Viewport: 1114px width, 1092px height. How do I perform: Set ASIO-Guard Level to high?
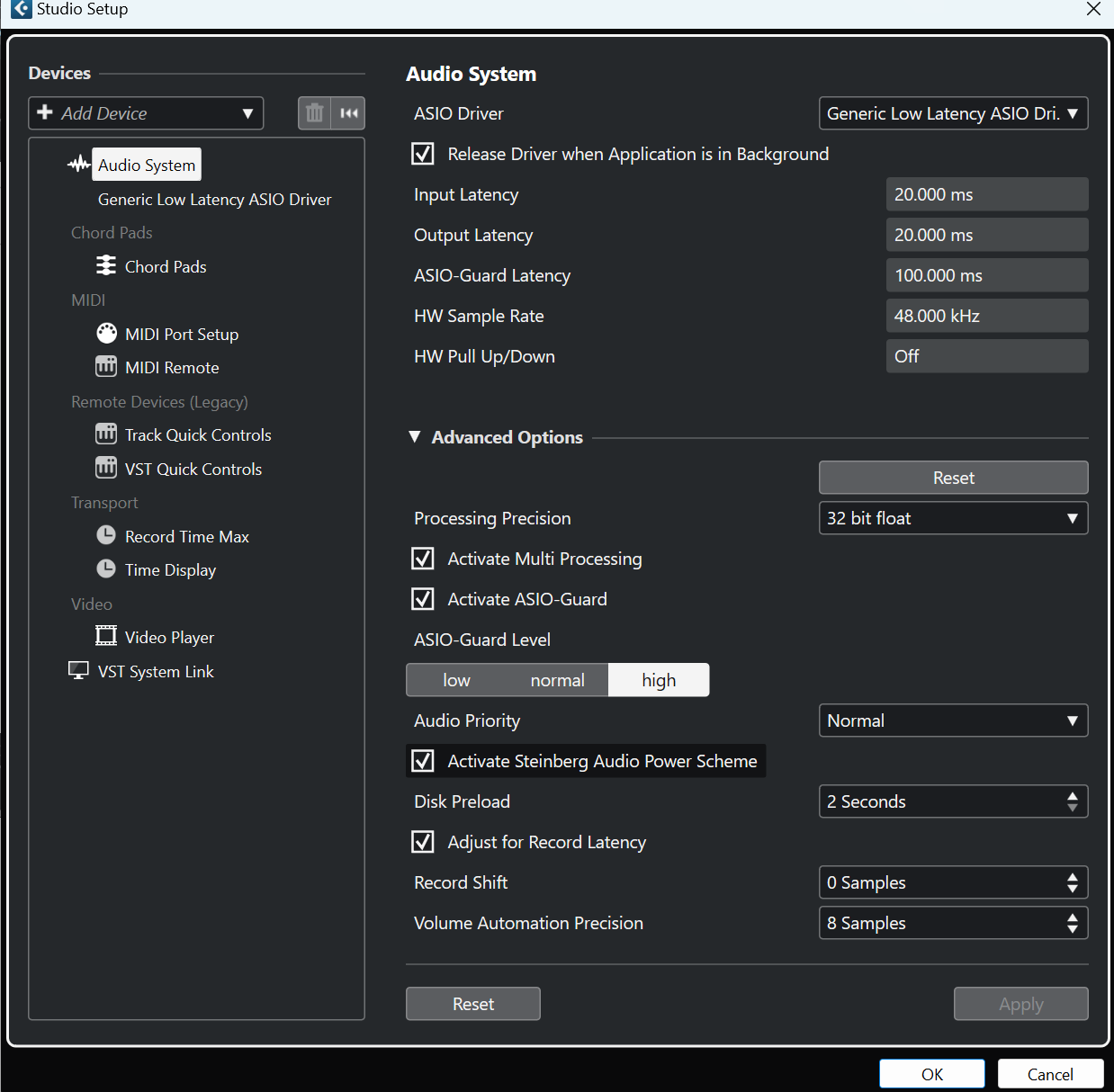click(659, 680)
